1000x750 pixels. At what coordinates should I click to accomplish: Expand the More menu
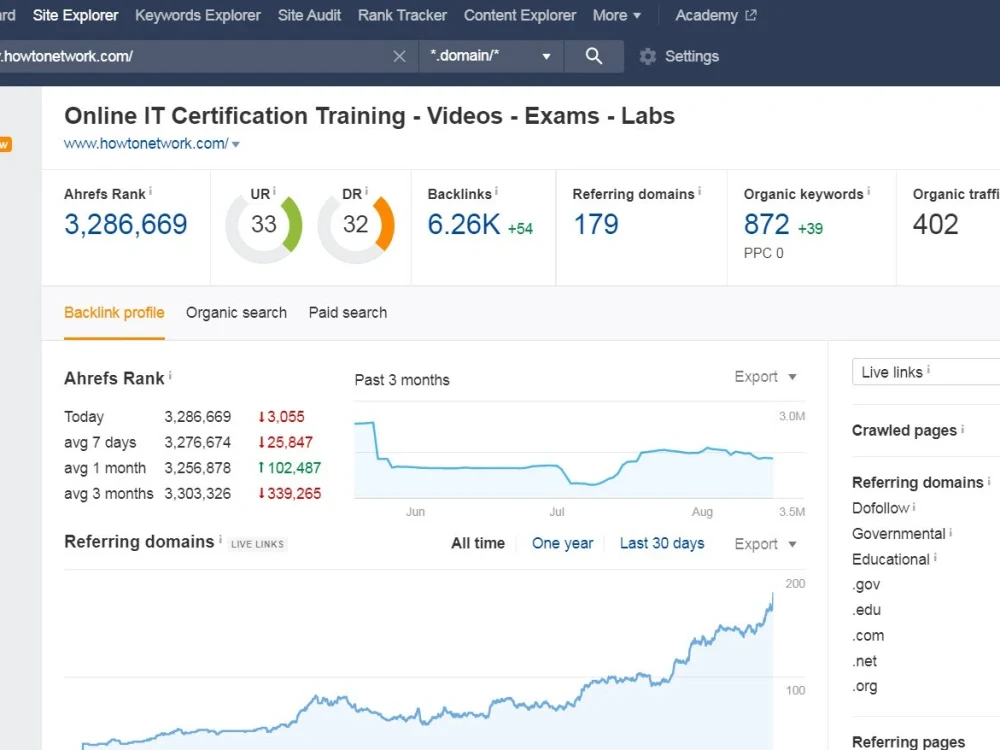(x=616, y=15)
